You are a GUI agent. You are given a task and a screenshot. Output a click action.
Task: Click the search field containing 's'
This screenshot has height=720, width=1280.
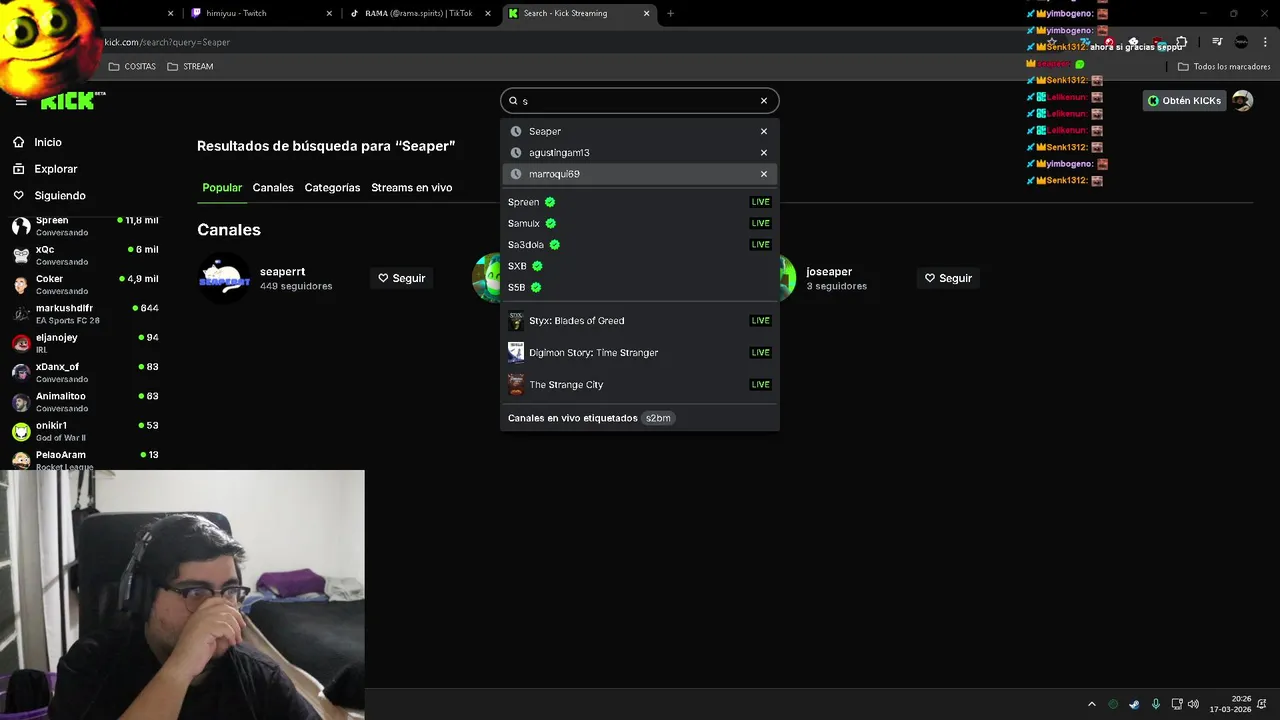[x=639, y=101]
